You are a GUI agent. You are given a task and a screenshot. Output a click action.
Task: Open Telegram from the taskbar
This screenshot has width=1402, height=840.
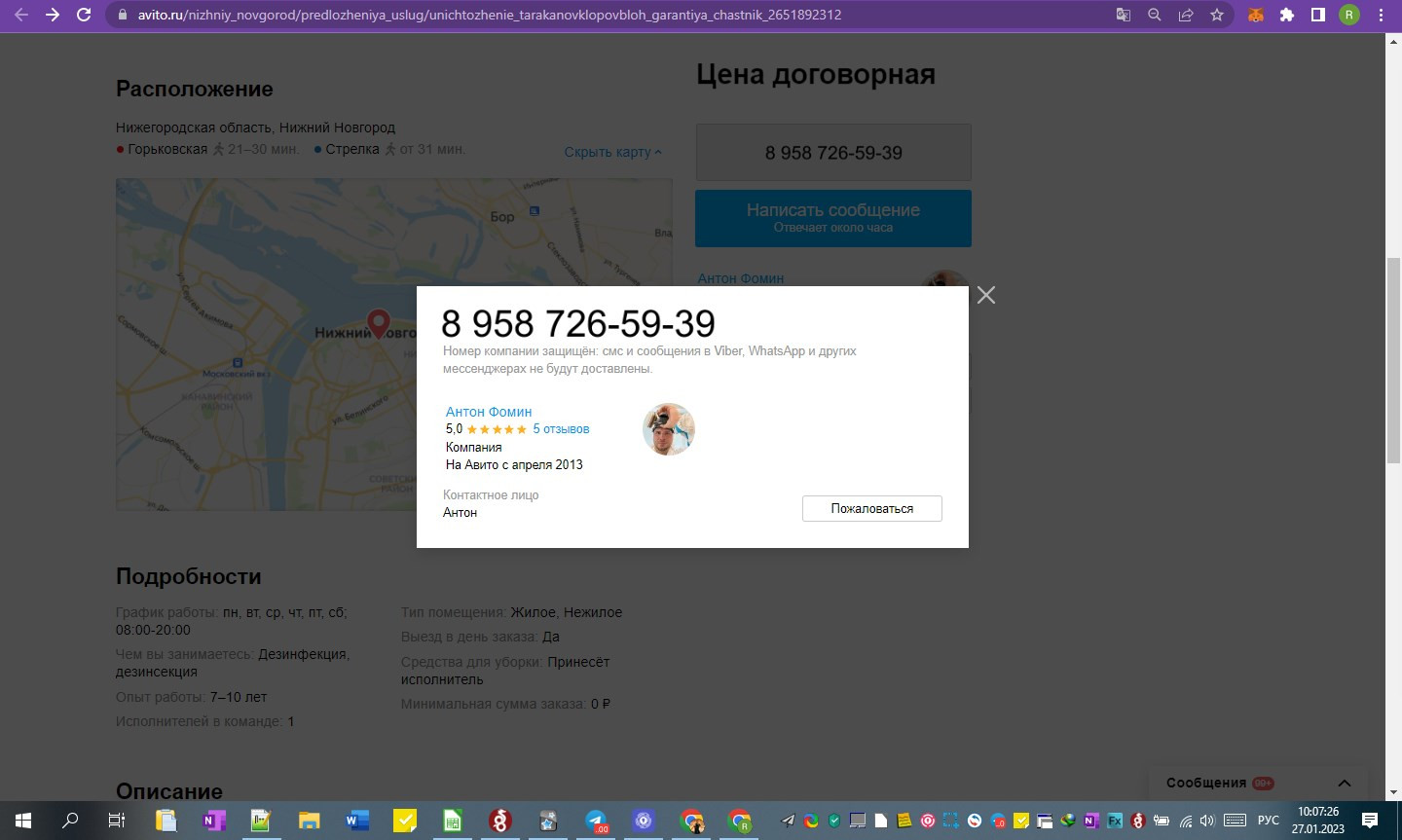pos(596,821)
